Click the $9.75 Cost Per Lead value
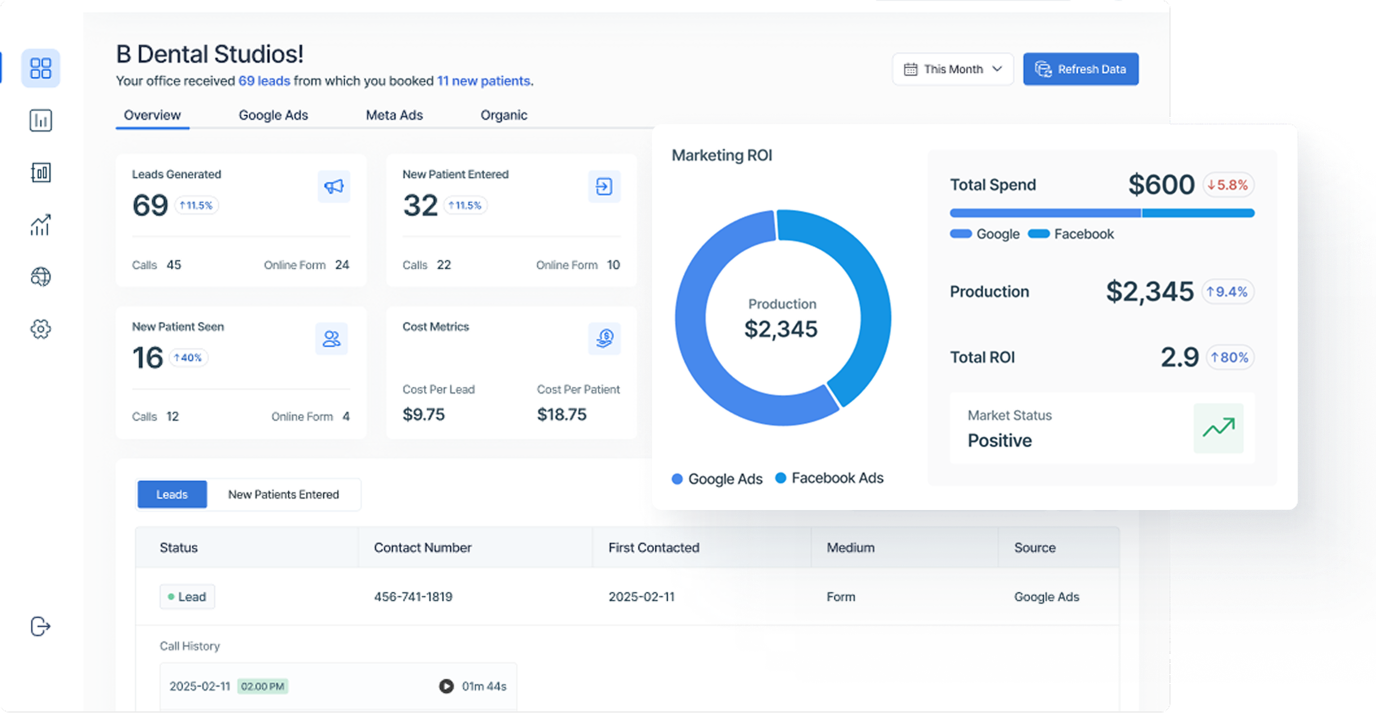The height and width of the screenshot is (723, 1376). click(424, 414)
